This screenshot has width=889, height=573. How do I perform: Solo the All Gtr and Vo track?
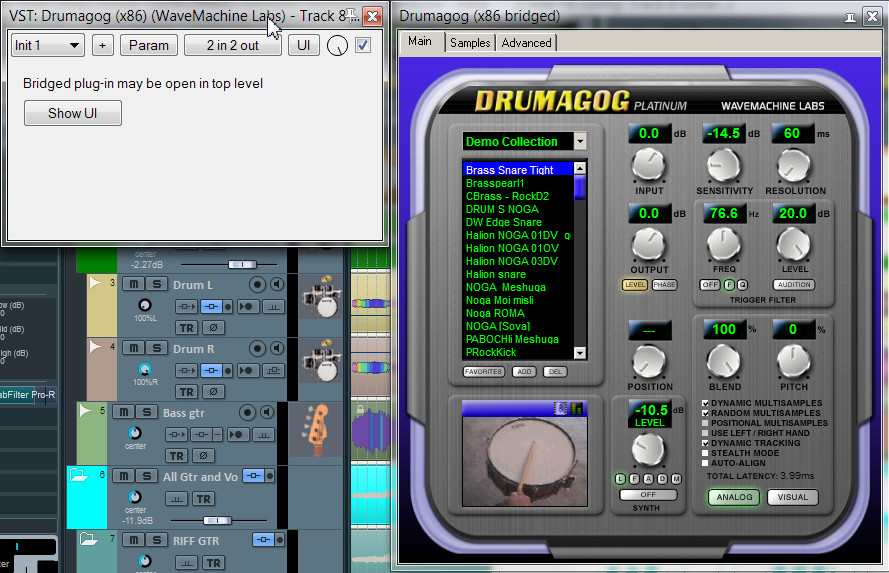pos(146,476)
